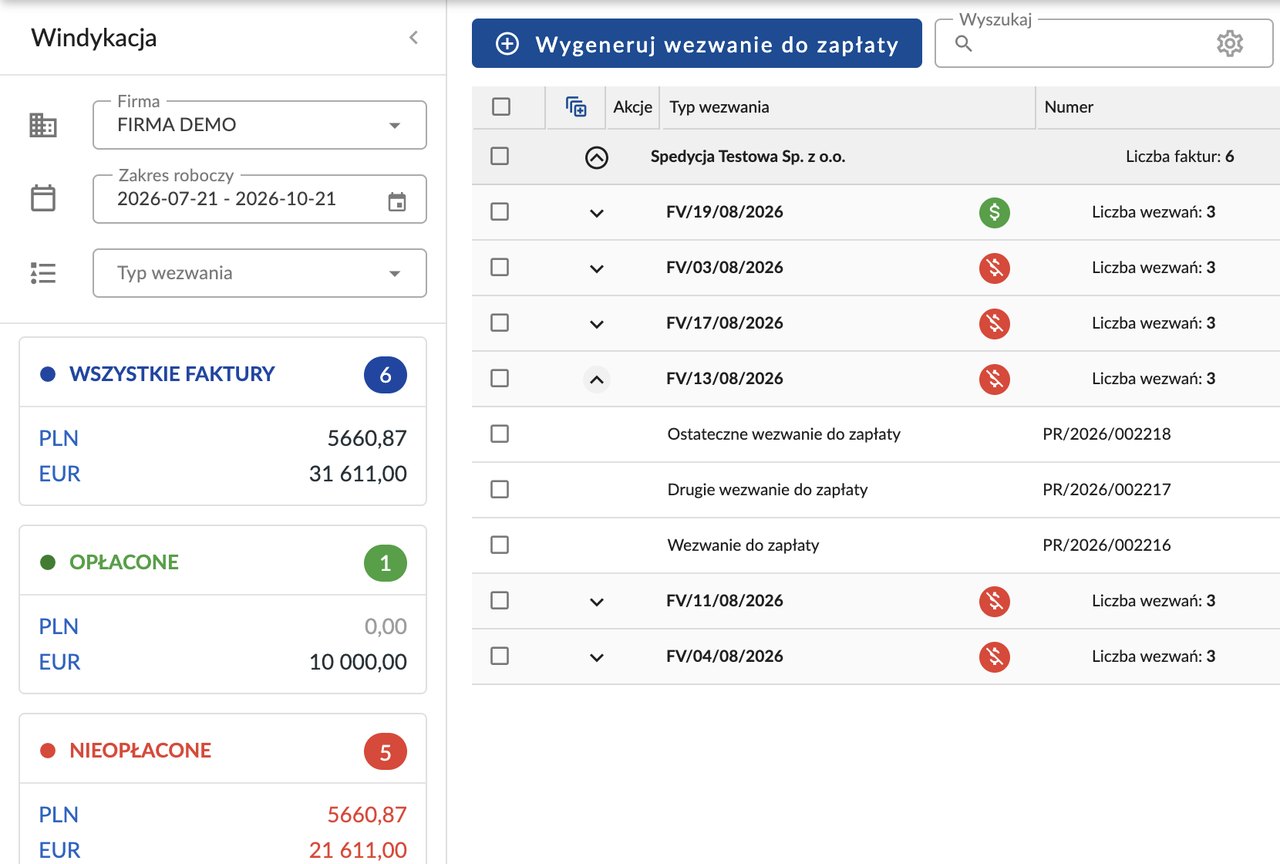
Task: Filter by OPŁACONE card
Action: [x=223, y=609]
